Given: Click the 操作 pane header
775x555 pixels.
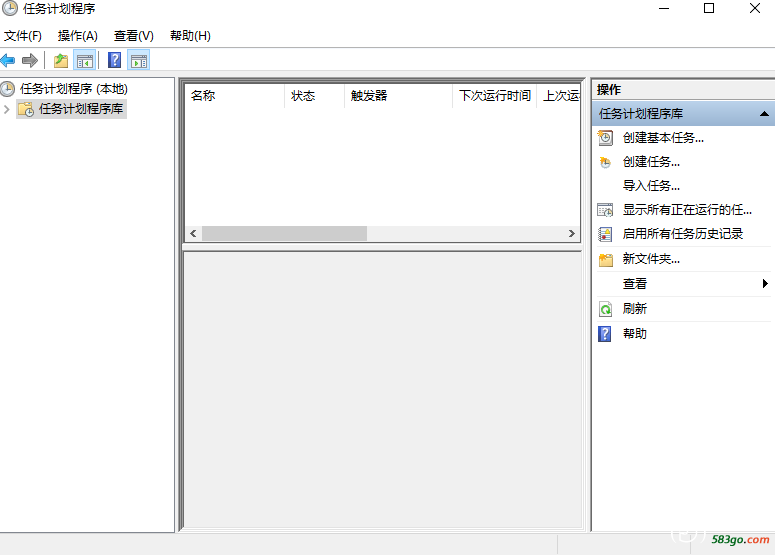Looking at the screenshot, I should coord(684,90).
